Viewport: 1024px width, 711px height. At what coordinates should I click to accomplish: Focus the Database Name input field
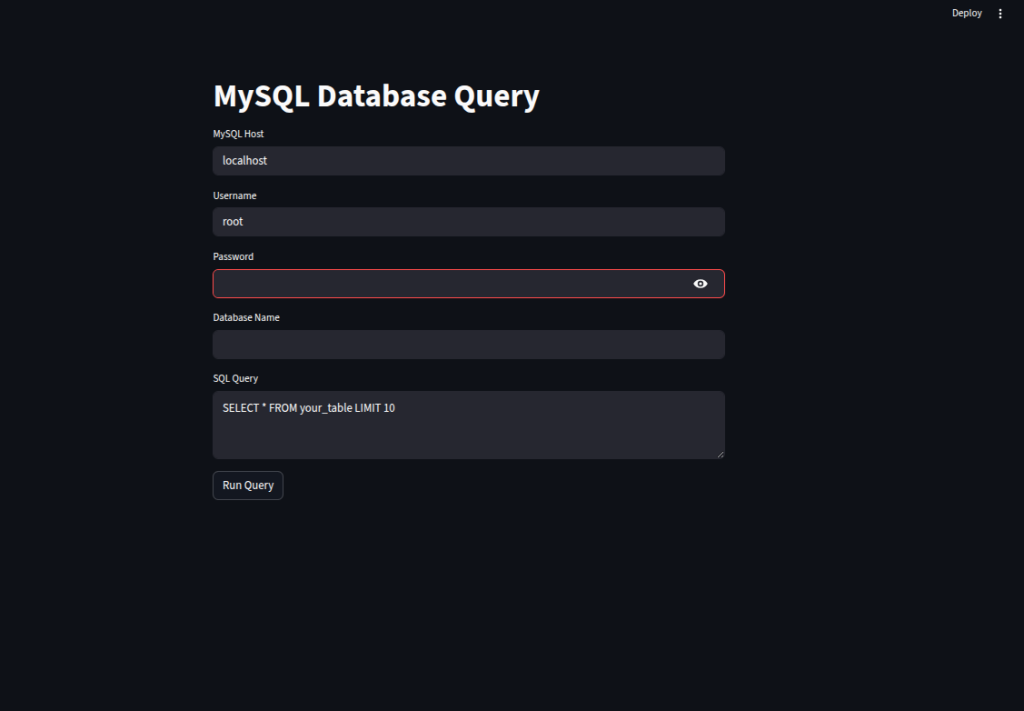(x=468, y=344)
